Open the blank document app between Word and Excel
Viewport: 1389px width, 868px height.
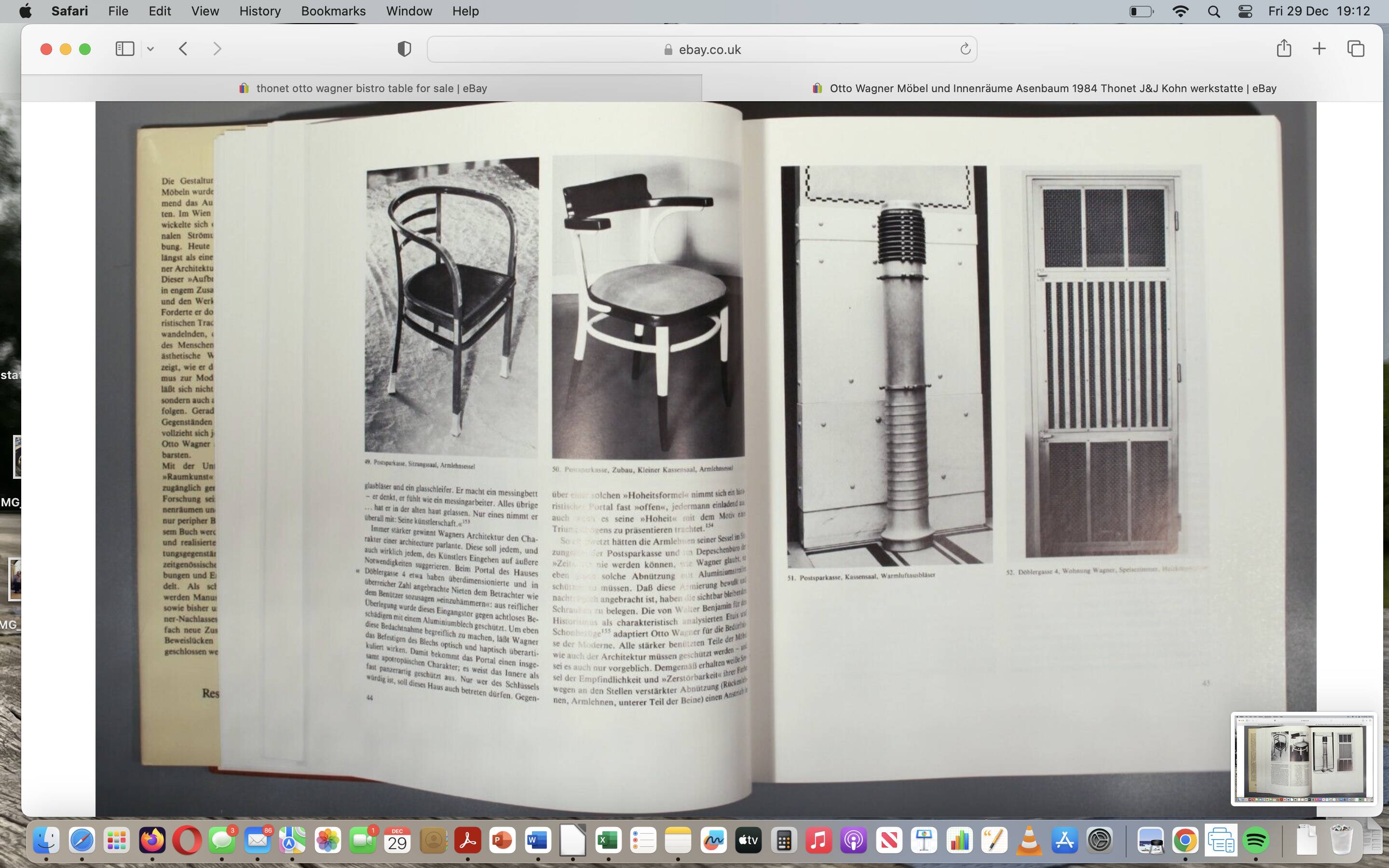(x=573, y=840)
